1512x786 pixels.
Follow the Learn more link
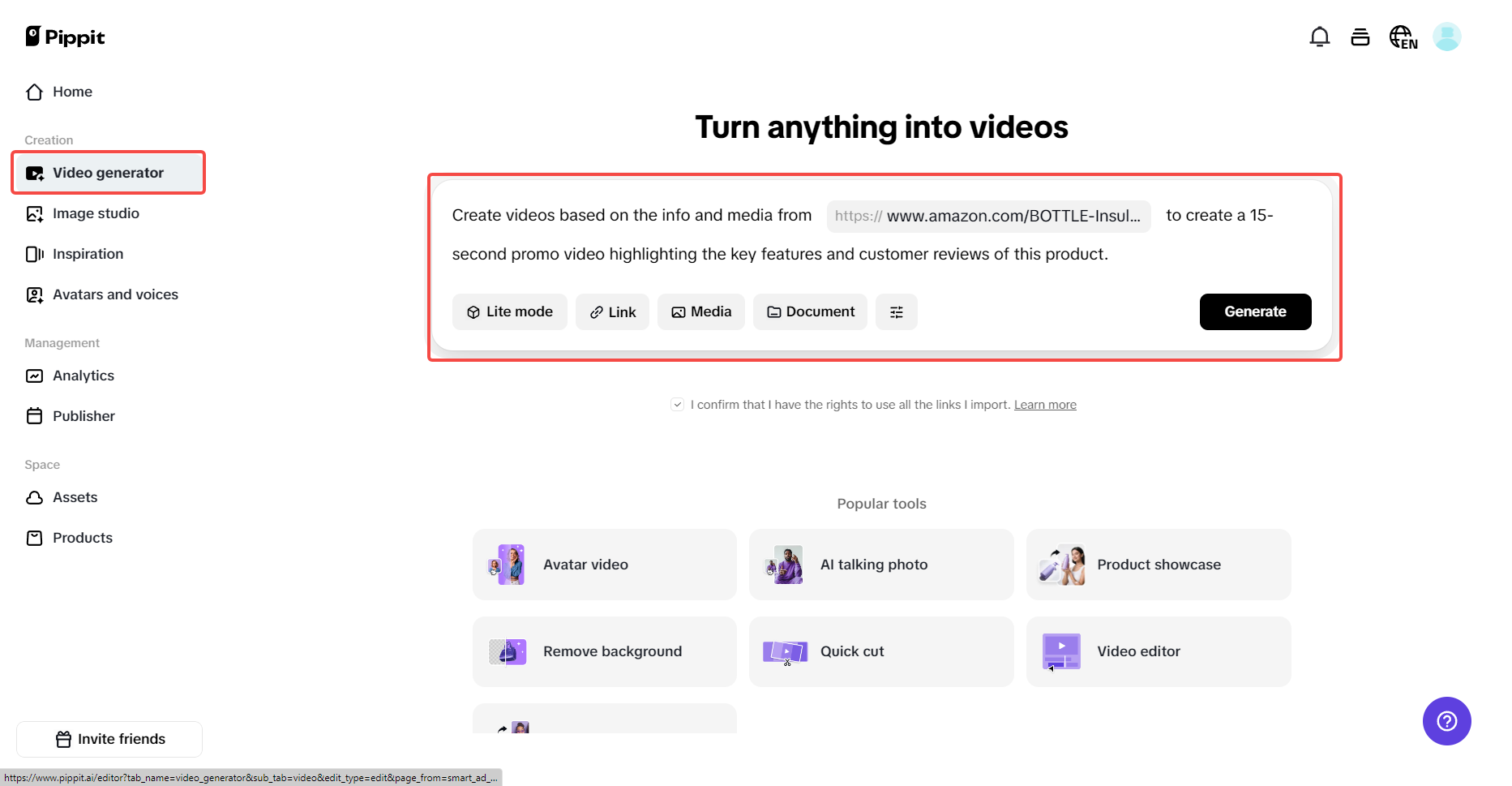pos(1045,405)
